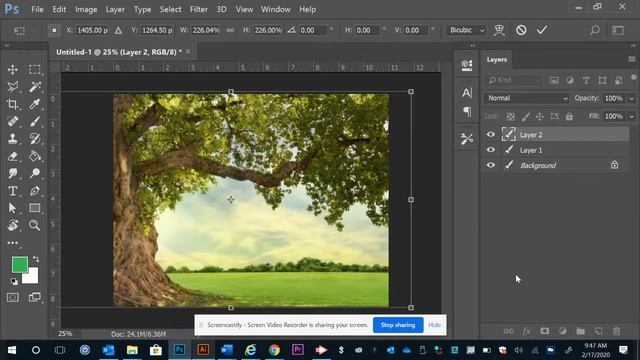Viewport: 640px width, 360px height.
Task: Switch to warp mode icon in options bar
Action: tap(499, 30)
